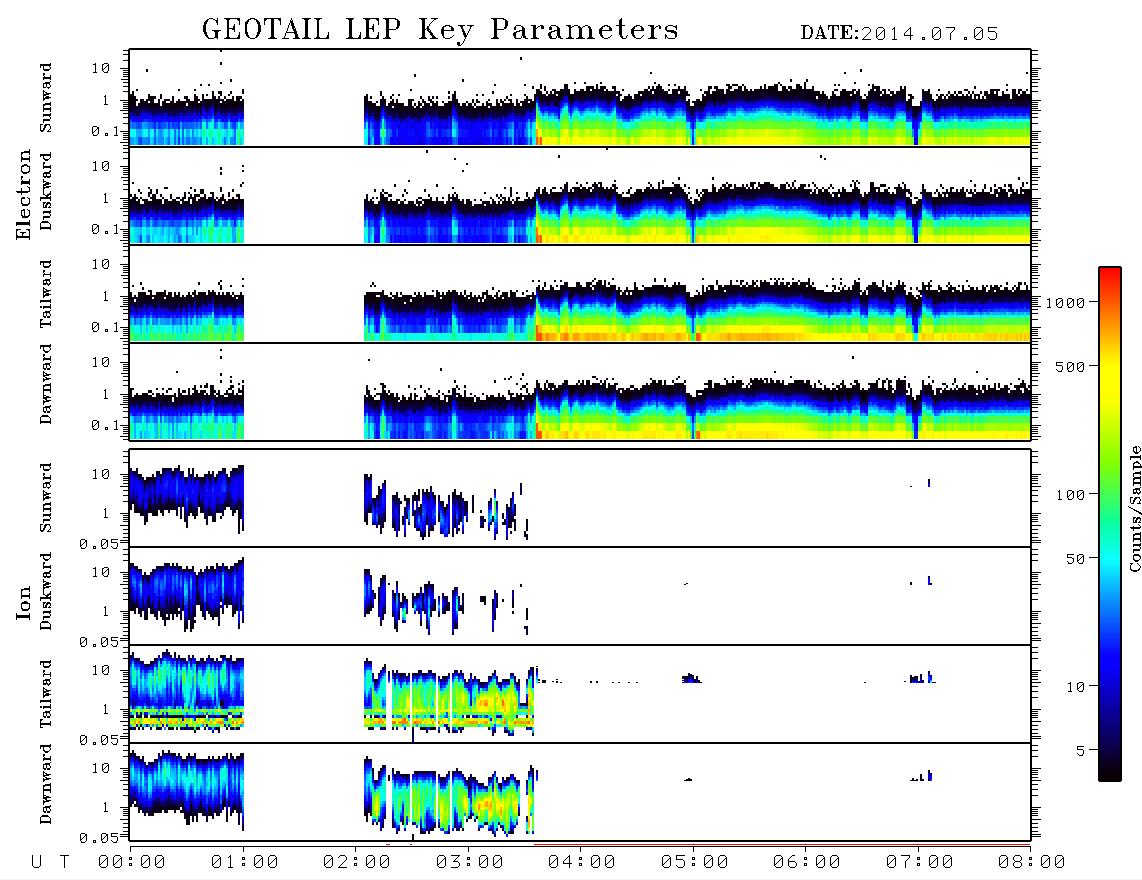Click the rainbow Counts/Sample color bar
This screenshot has height=880, width=1142.
coord(1110,525)
